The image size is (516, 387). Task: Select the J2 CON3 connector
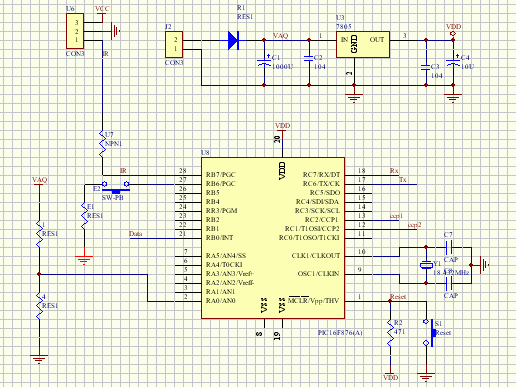tap(174, 44)
